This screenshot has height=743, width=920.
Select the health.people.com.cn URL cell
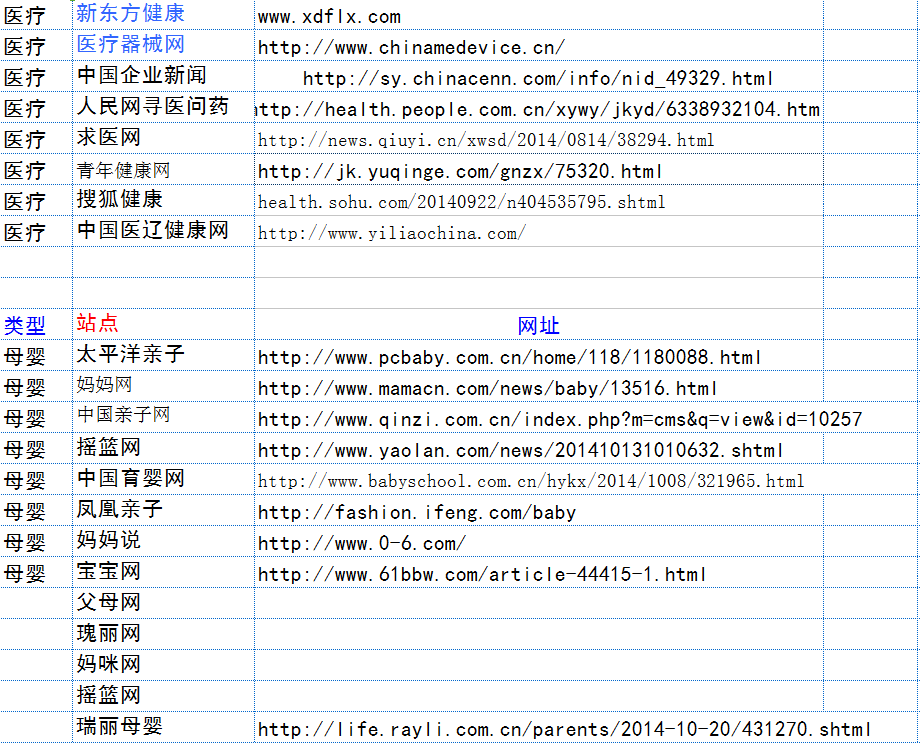click(539, 107)
